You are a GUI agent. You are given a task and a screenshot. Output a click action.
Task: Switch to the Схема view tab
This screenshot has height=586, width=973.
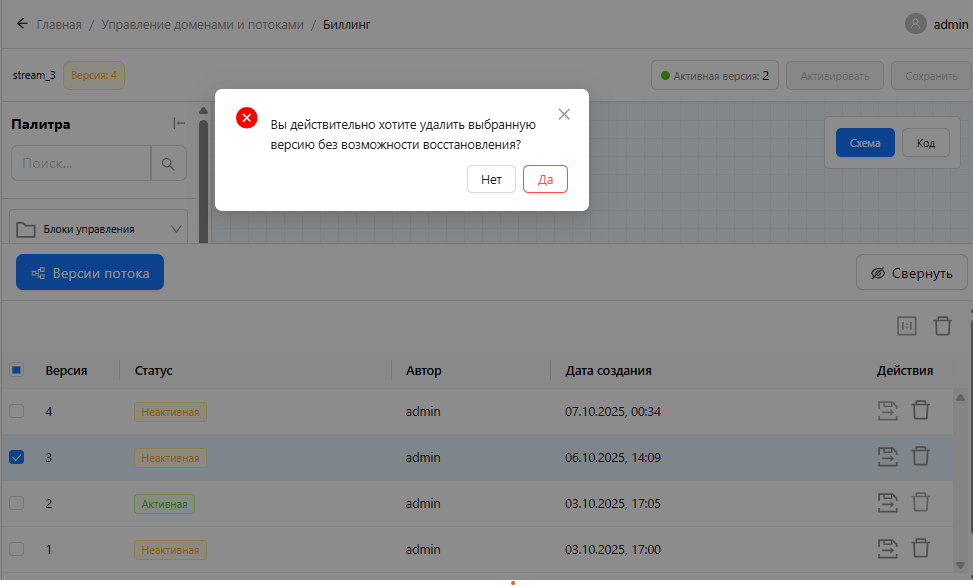point(865,143)
